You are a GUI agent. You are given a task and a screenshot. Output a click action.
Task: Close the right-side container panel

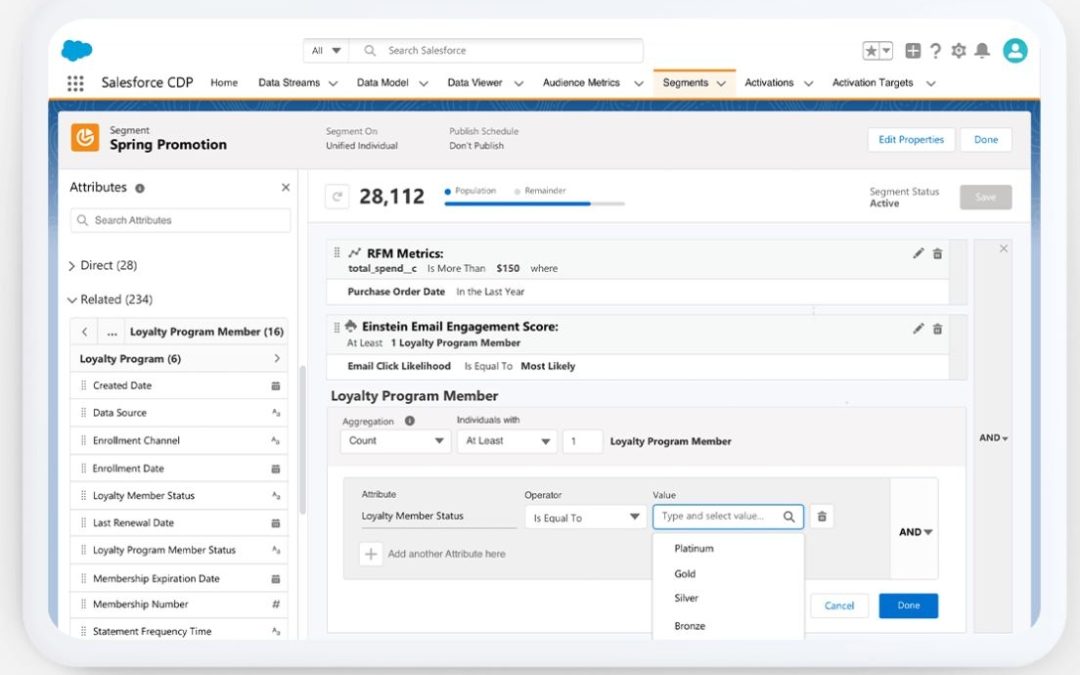(1004, 249)
